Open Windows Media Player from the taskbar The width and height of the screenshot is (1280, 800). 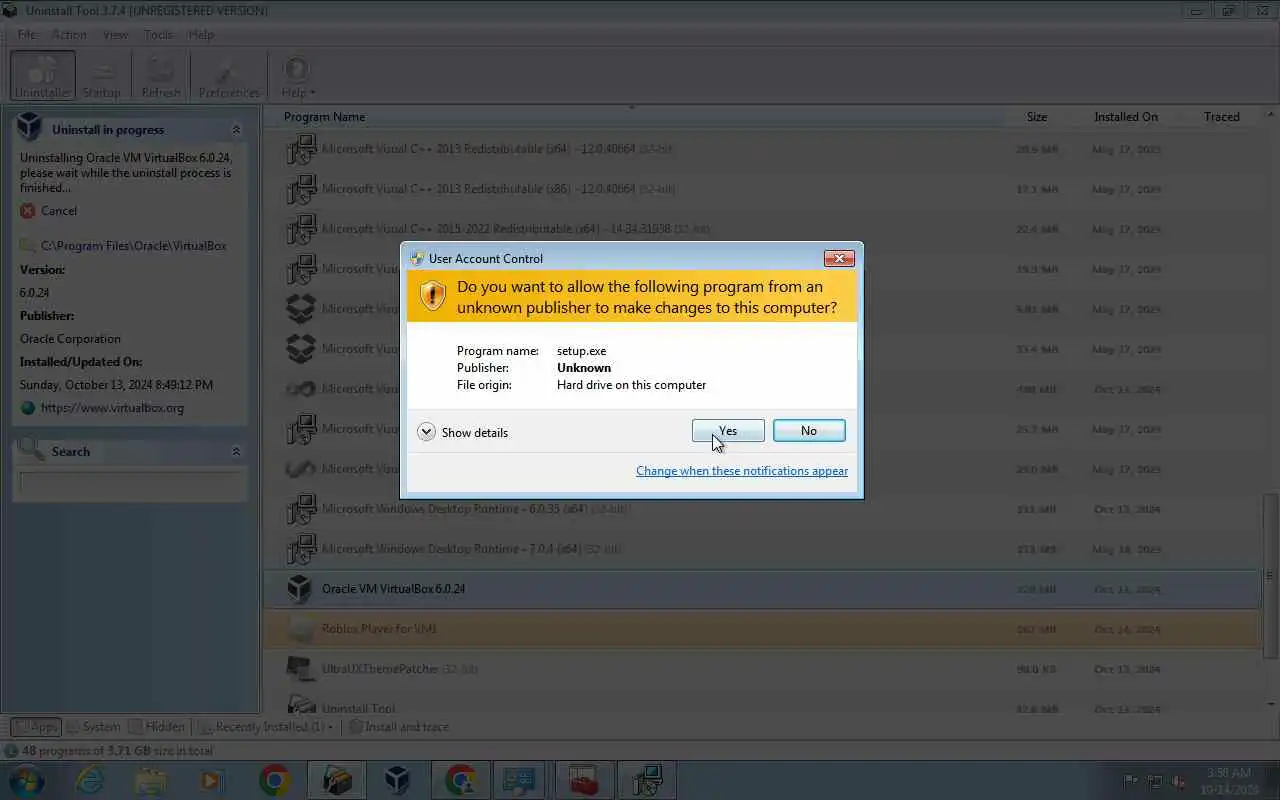212,780
